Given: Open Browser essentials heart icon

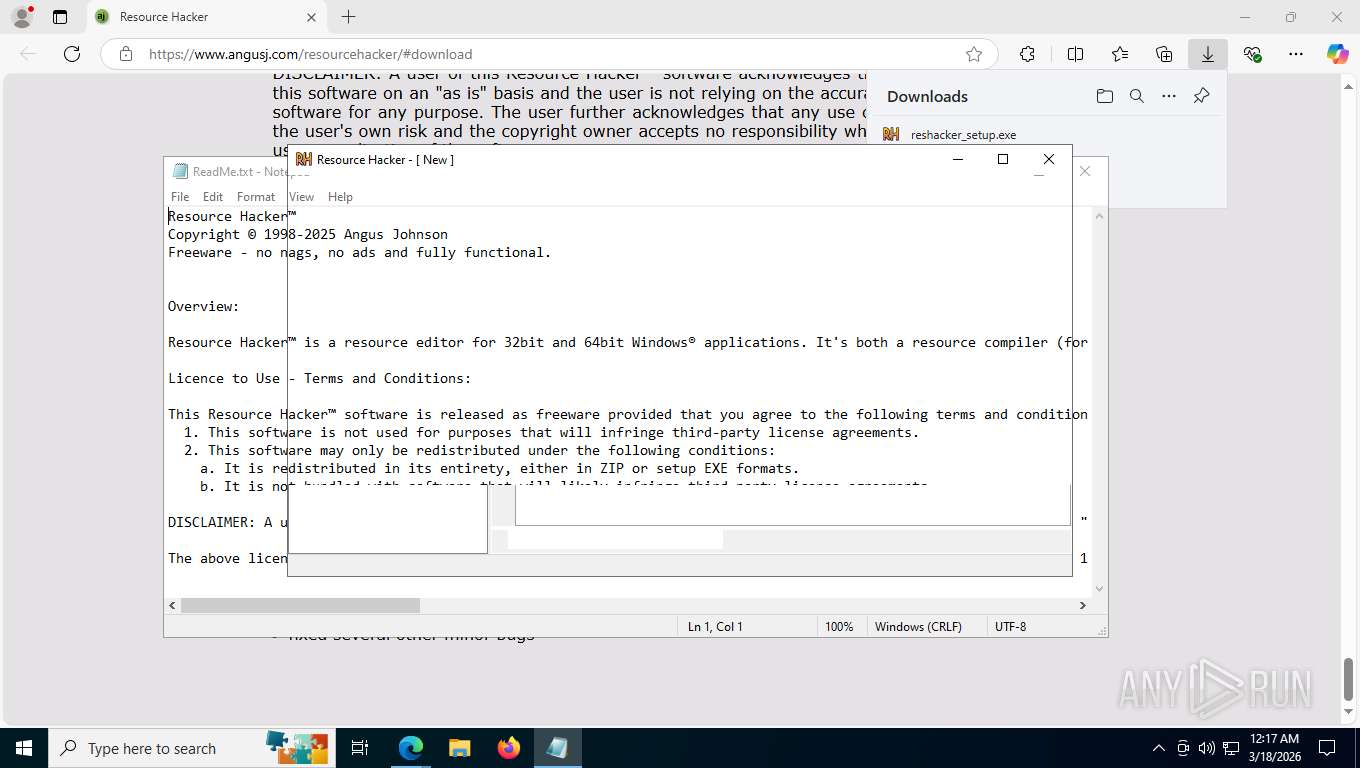Looking at the screenshot, I should [1252, 54].
